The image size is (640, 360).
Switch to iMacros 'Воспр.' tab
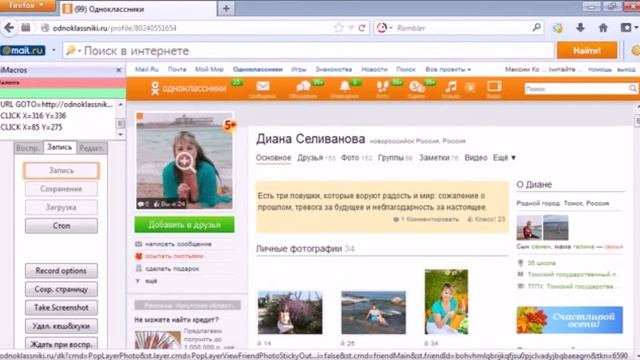click(x=28, y=148)
